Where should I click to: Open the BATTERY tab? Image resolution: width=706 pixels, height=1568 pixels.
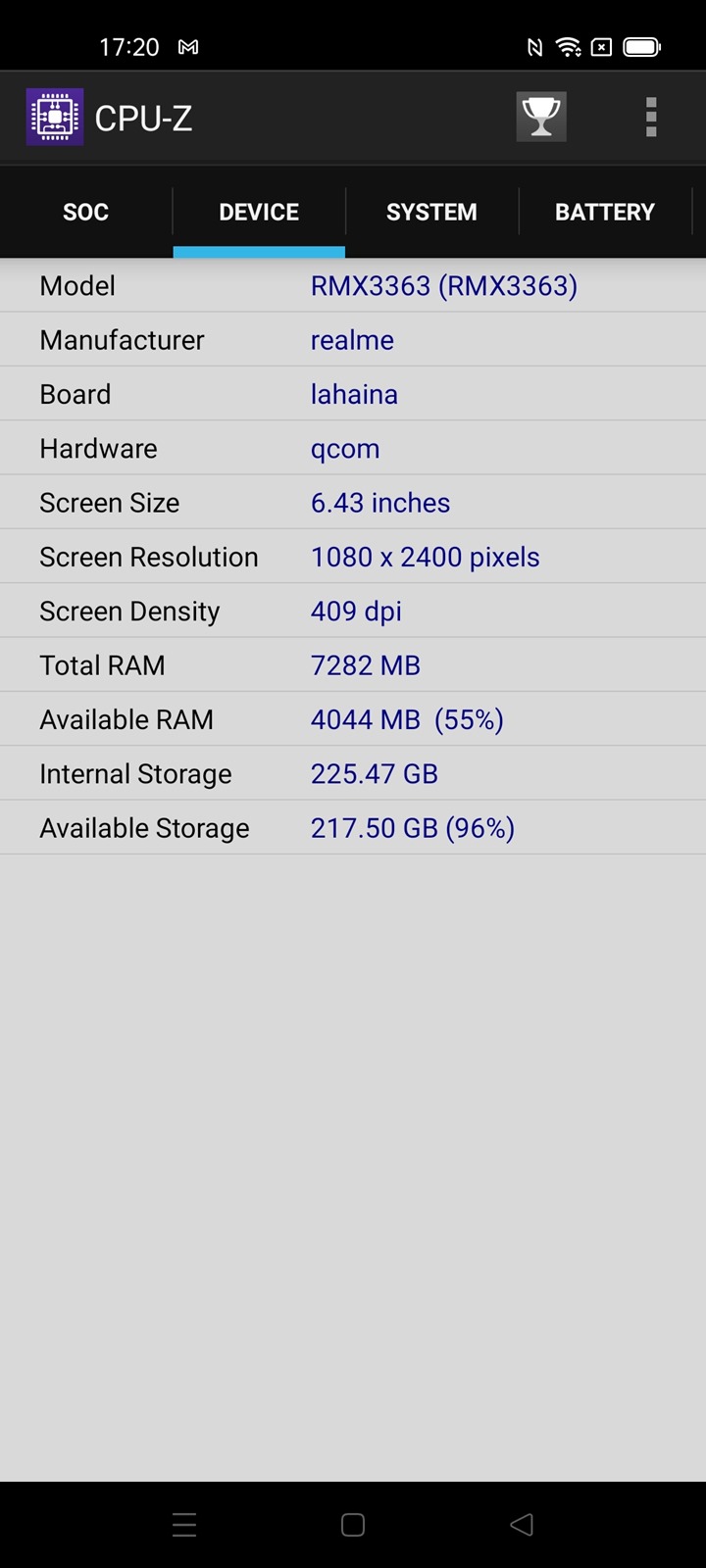tap(604, 212)
